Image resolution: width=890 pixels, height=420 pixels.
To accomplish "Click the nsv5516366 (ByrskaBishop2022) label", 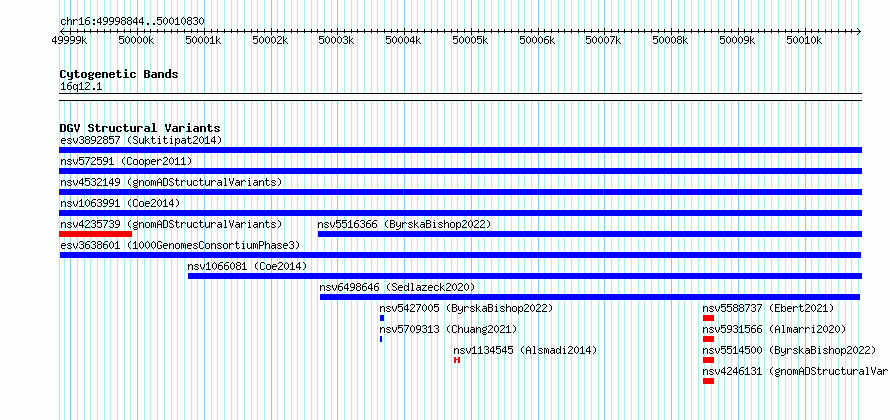I will pyautogui.click(x=404, y=224).
